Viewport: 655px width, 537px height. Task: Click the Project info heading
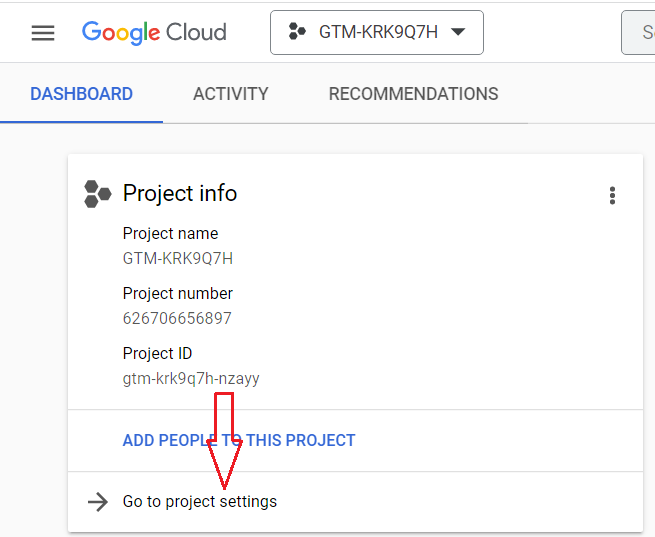click(180, 193)
